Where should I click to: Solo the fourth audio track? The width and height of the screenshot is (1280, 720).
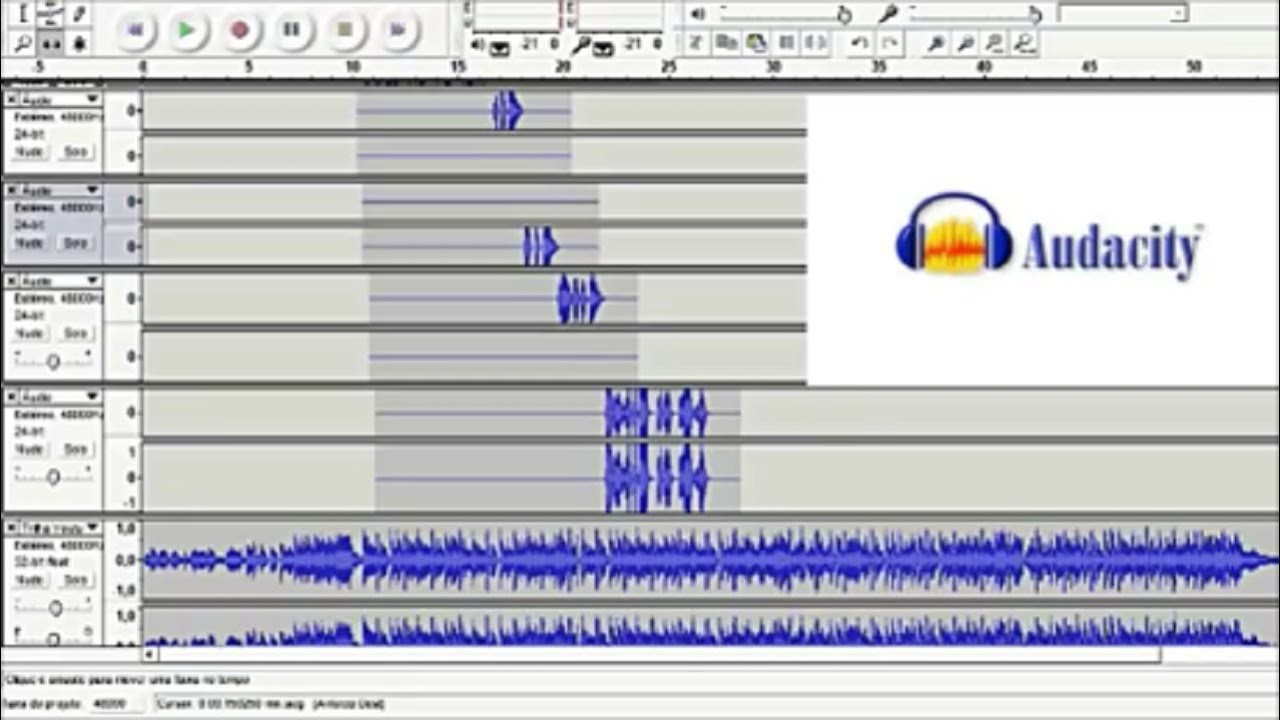[75, 449]
